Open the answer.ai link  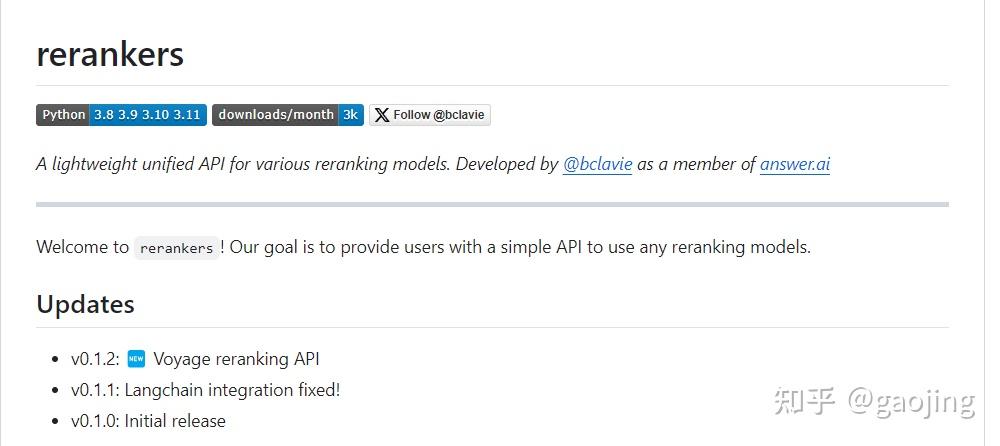click(794, 164)
